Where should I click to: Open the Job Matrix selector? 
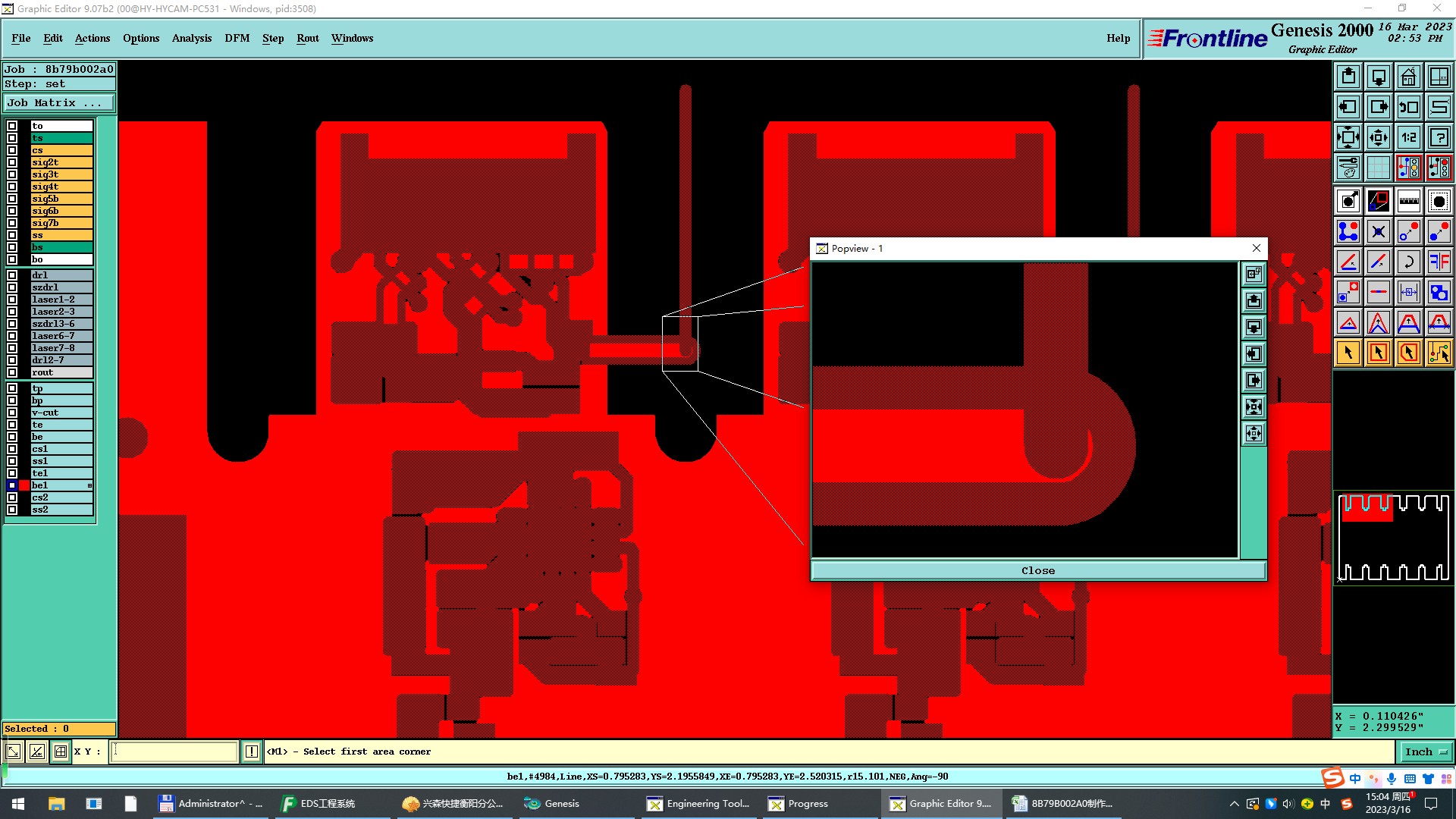59,103
